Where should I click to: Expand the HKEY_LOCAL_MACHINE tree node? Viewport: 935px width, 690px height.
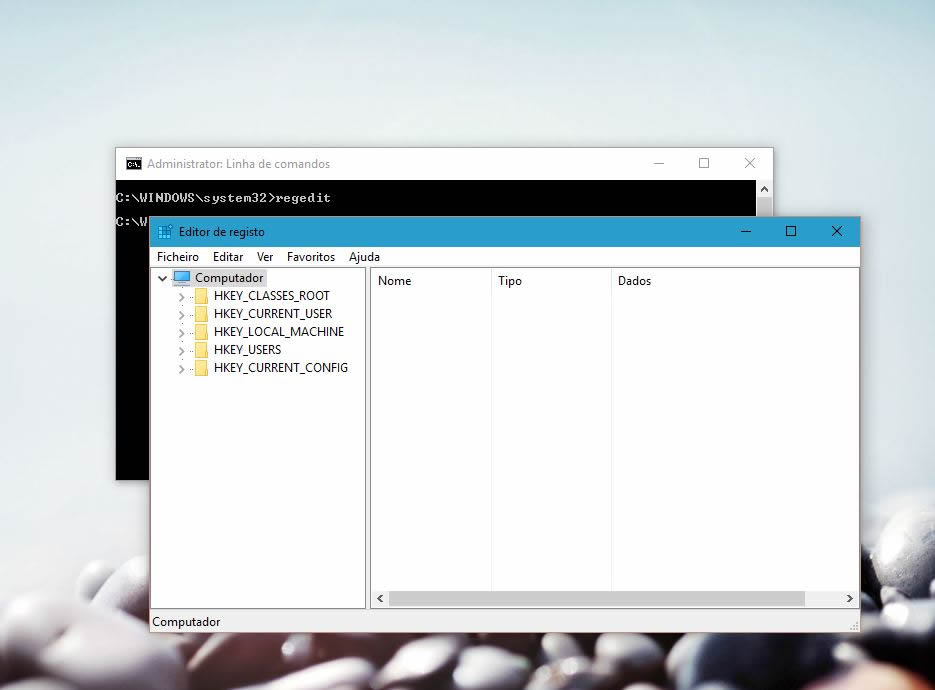(x=181, y=331)
